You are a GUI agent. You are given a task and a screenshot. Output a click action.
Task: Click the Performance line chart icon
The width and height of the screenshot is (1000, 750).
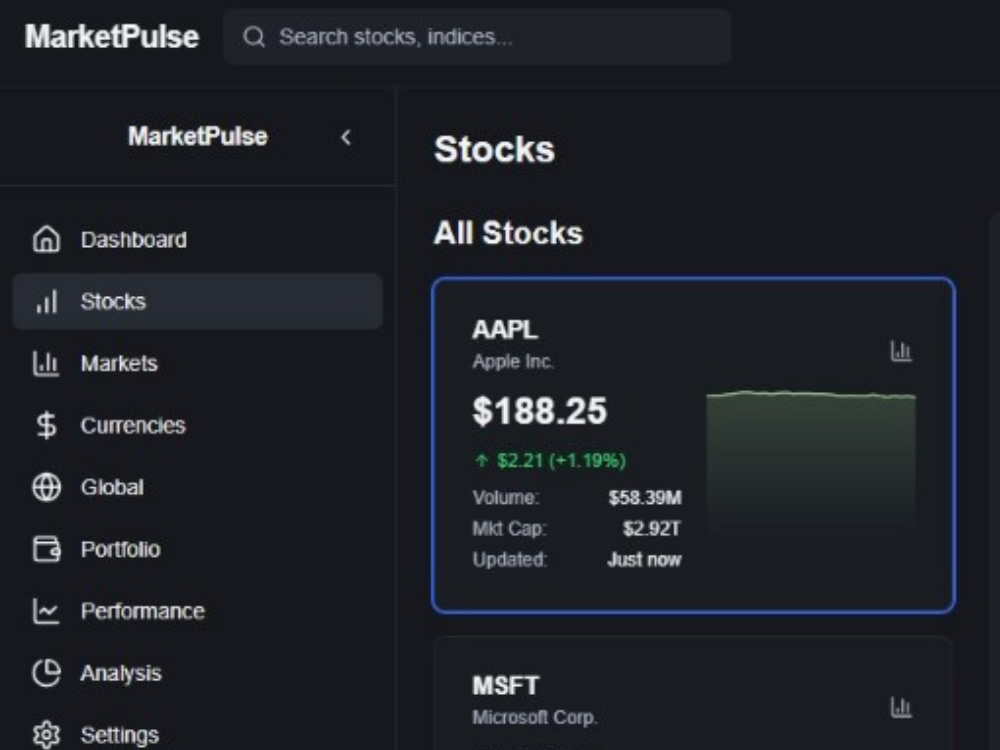46,611
